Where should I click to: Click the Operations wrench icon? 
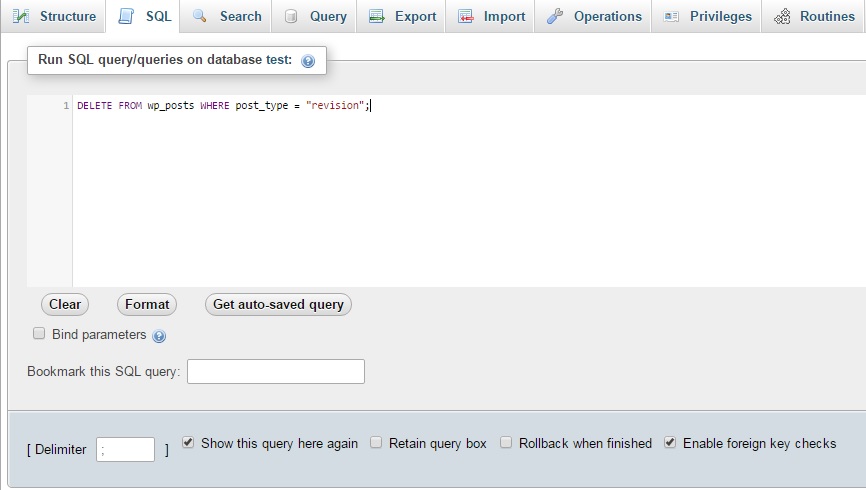pyautogui.click(x=555, y=16)
